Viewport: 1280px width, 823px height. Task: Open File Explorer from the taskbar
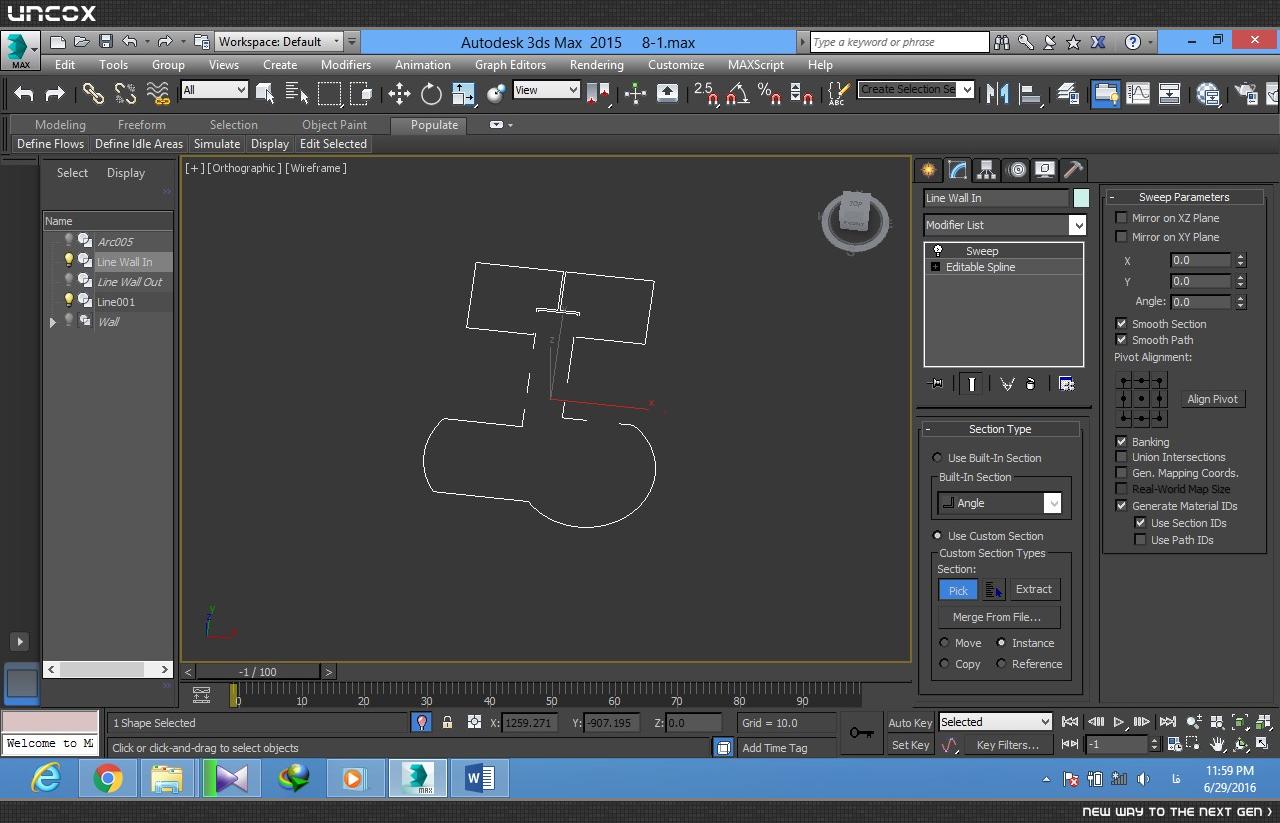168,778
